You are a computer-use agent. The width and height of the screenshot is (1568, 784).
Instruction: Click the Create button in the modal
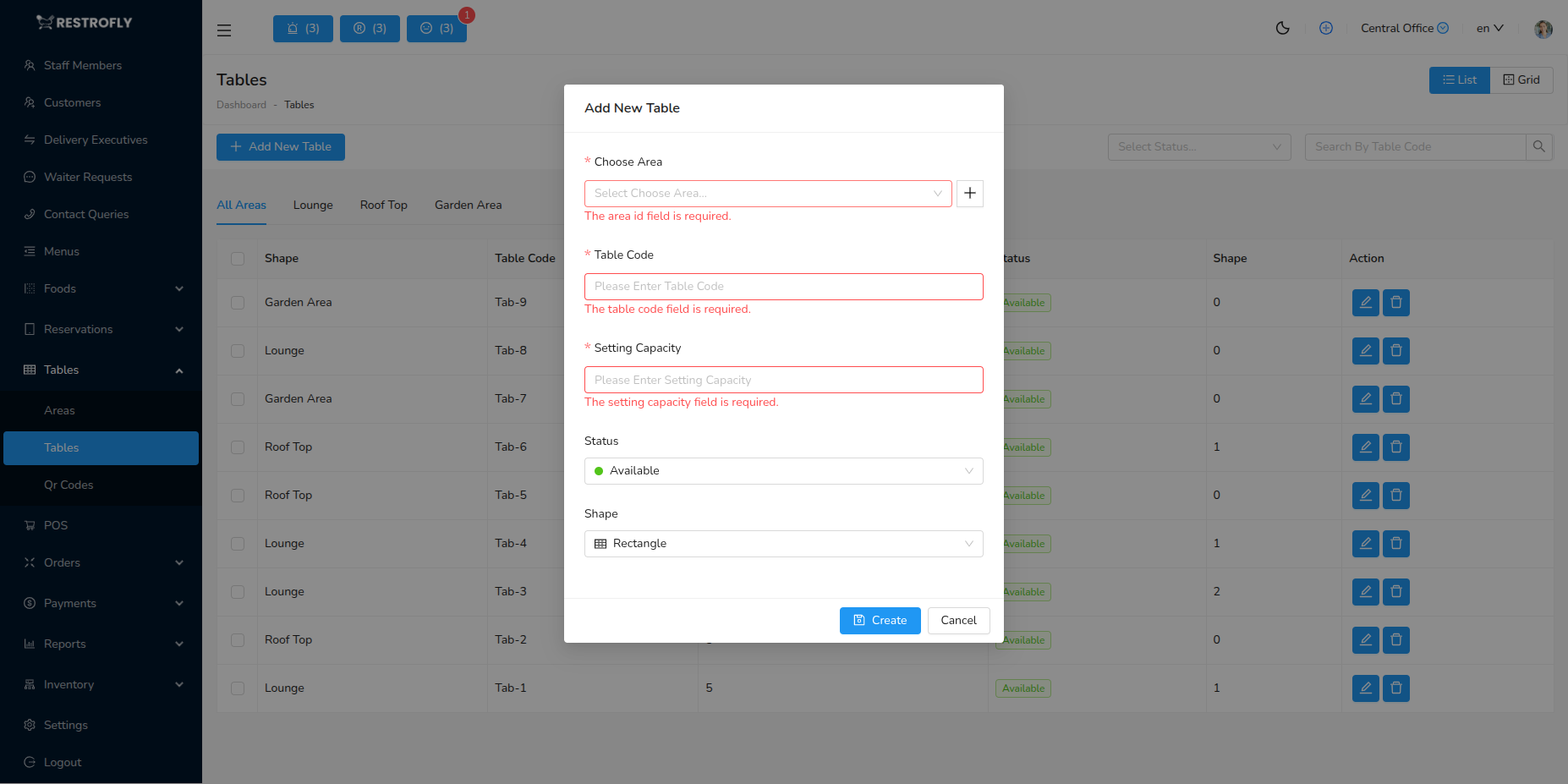pos(880,620)
